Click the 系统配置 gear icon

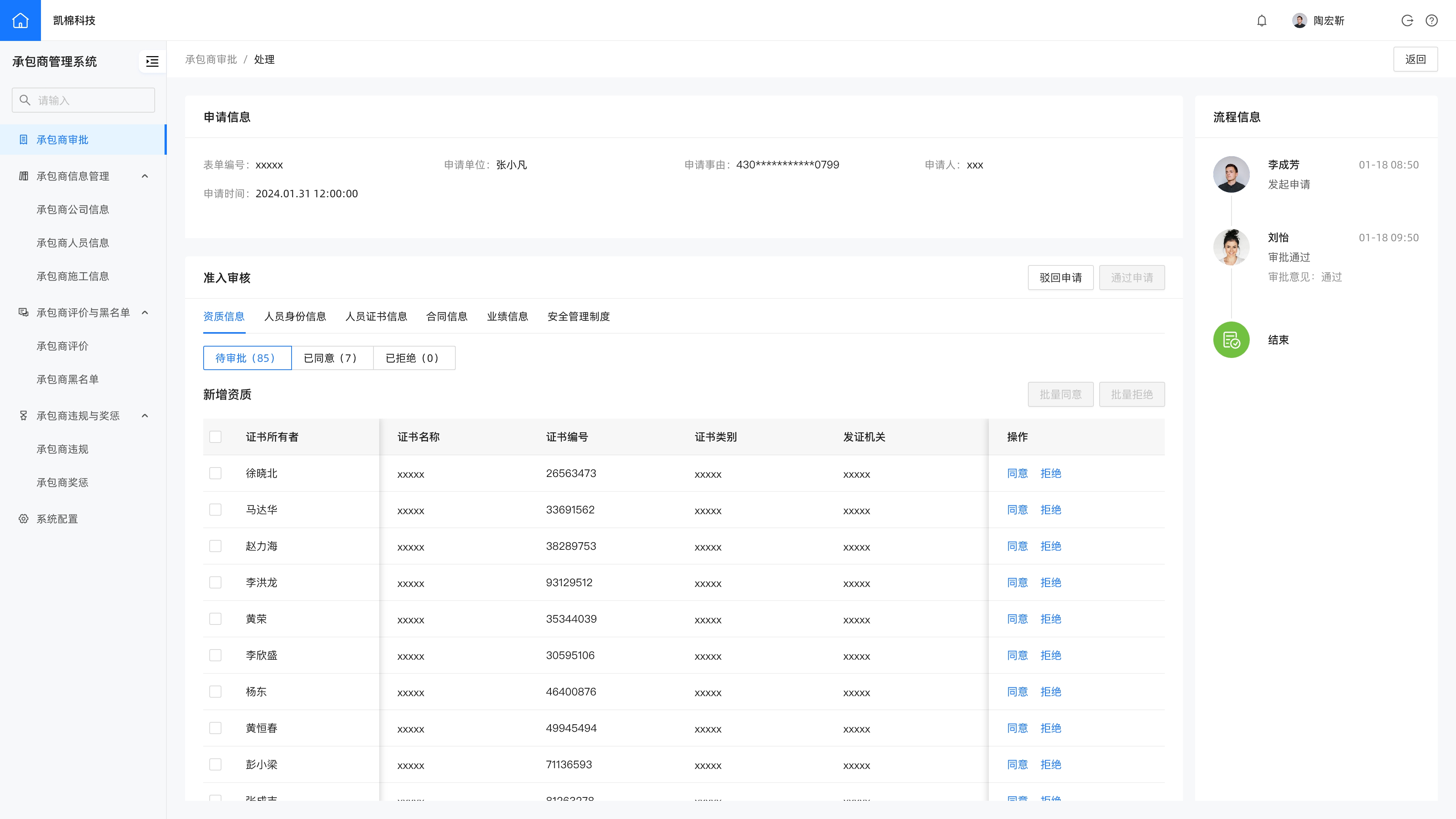(x=23, y=519)
